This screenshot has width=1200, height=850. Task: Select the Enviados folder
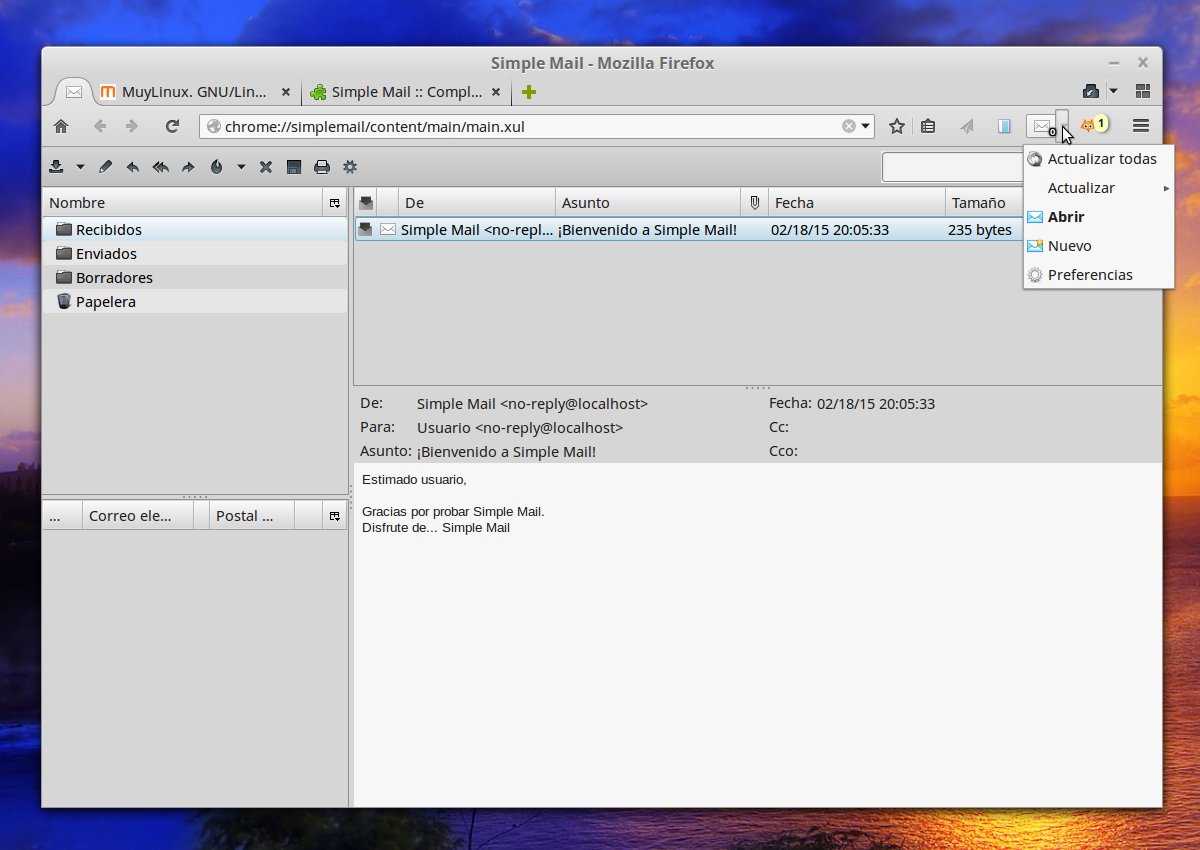coord(195,254)
